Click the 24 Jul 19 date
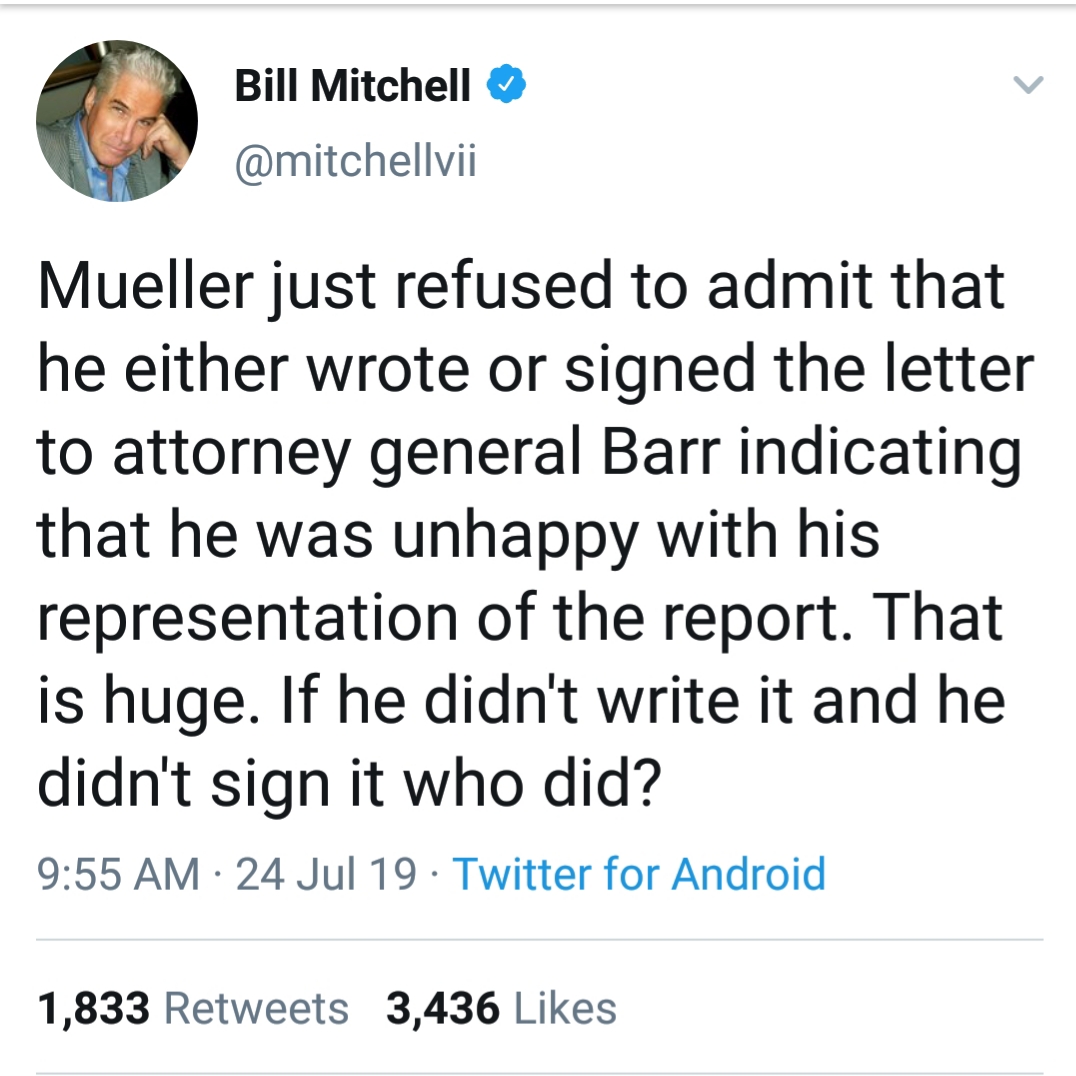The width and height of the screenshot is (1076, 1076). coord(326,874)
